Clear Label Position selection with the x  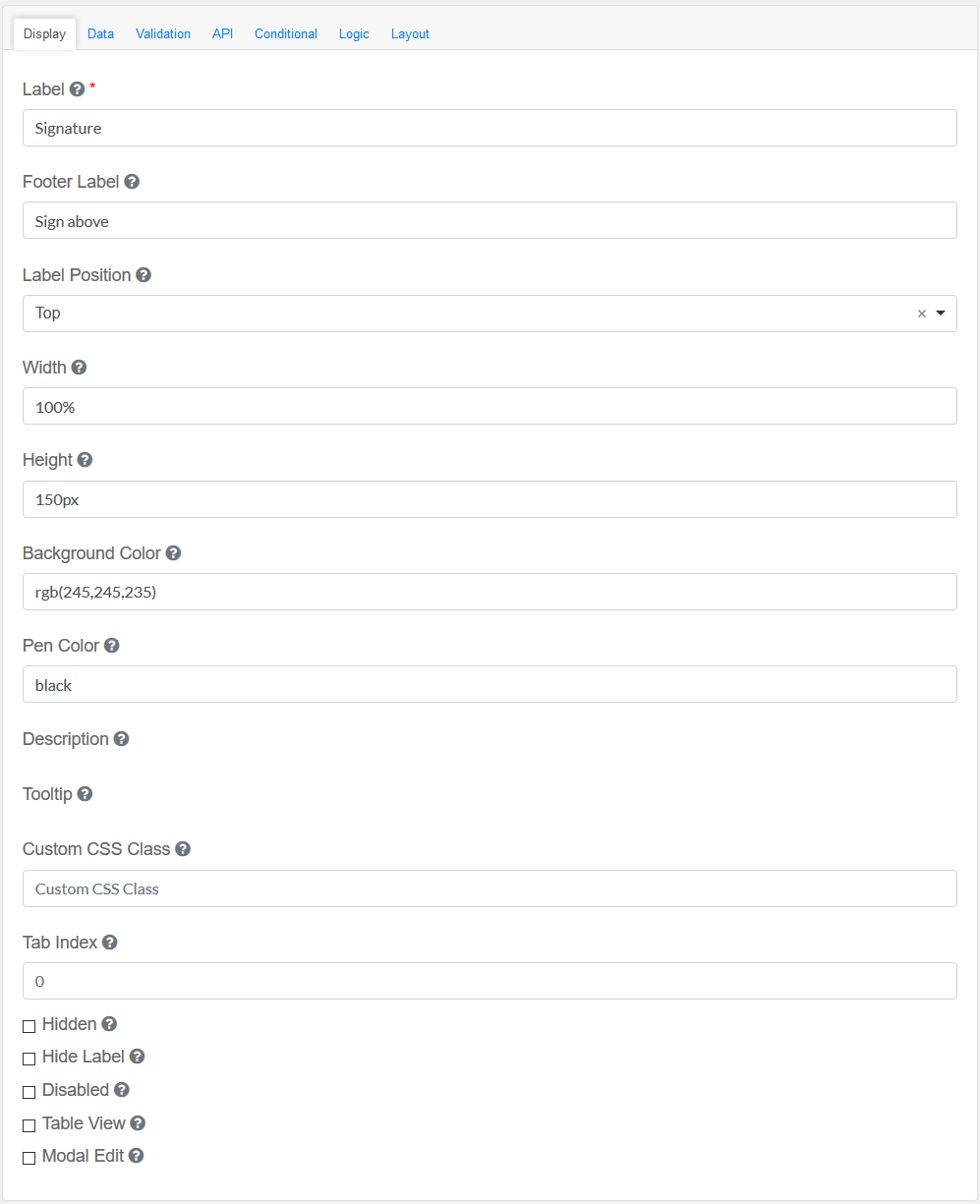tap(922, 314)
